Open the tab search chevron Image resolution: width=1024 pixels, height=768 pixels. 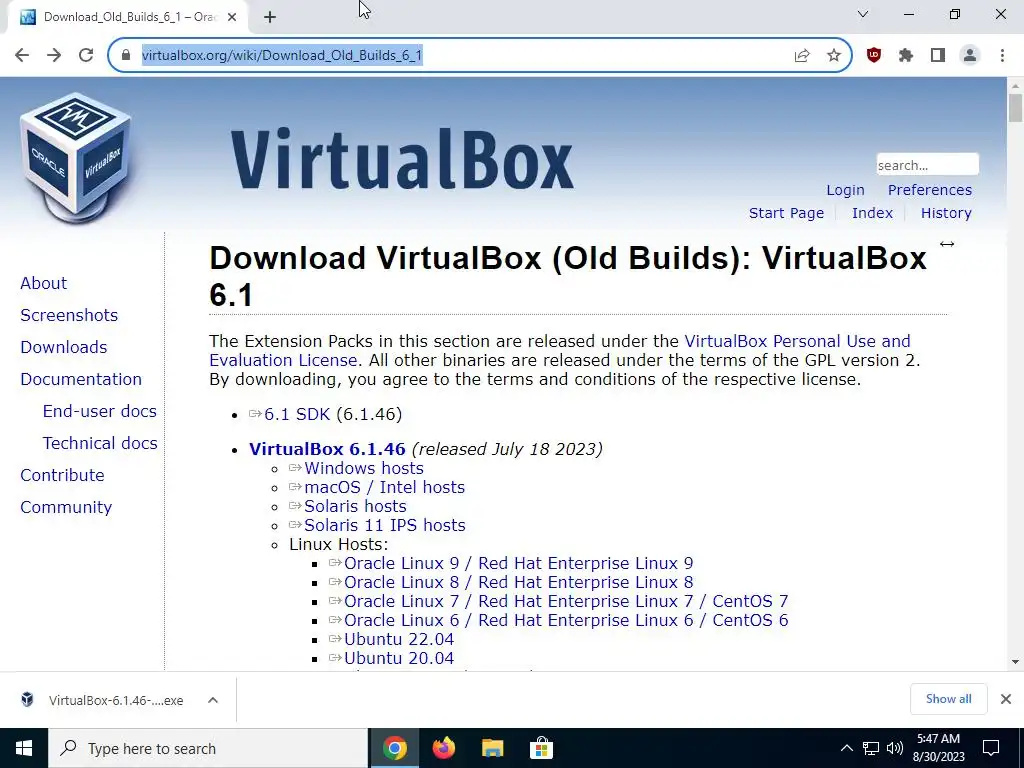pyautogui.click(x=863, y=14)
